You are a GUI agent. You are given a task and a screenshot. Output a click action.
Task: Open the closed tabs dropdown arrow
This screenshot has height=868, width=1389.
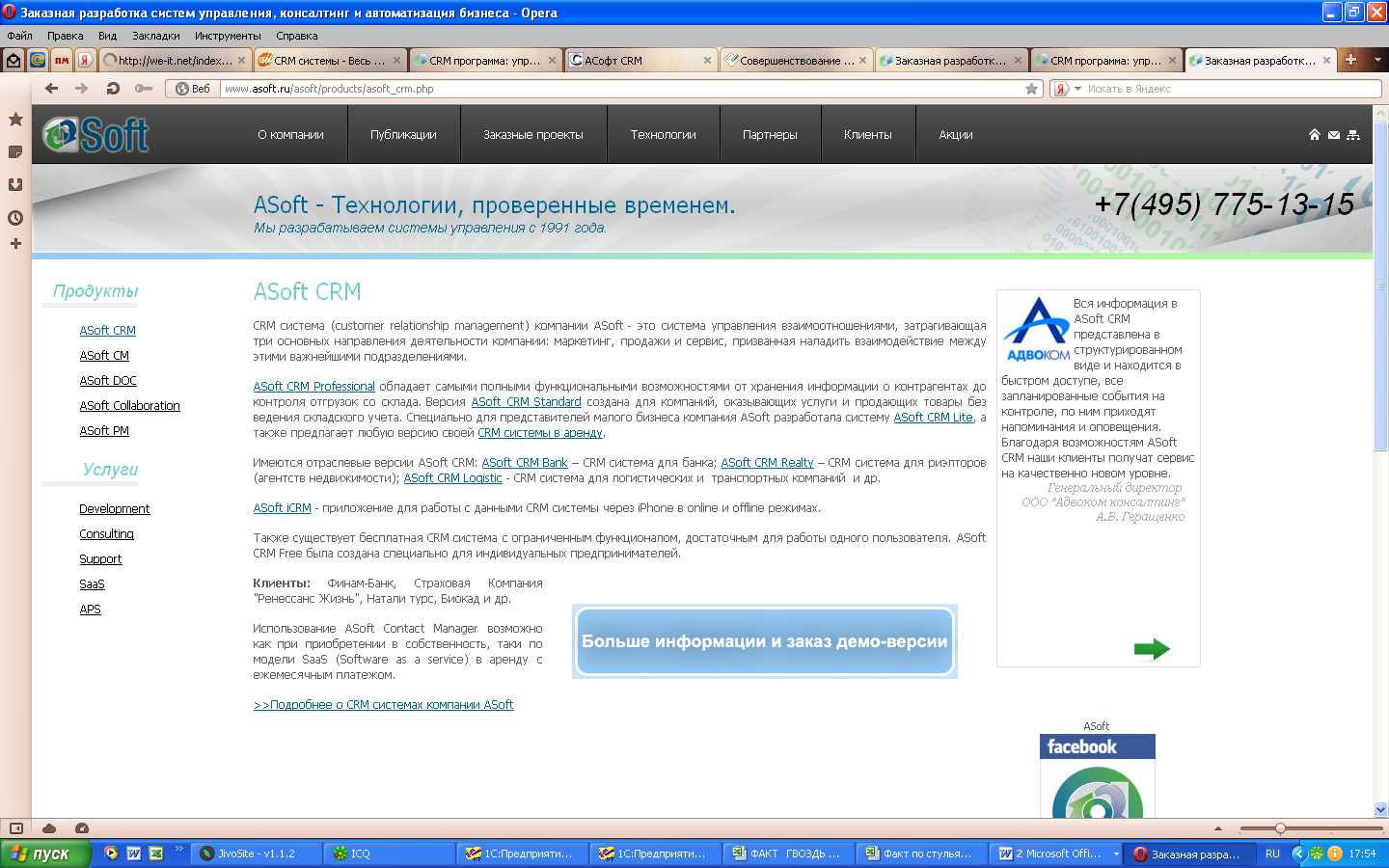click(1377, 60)
